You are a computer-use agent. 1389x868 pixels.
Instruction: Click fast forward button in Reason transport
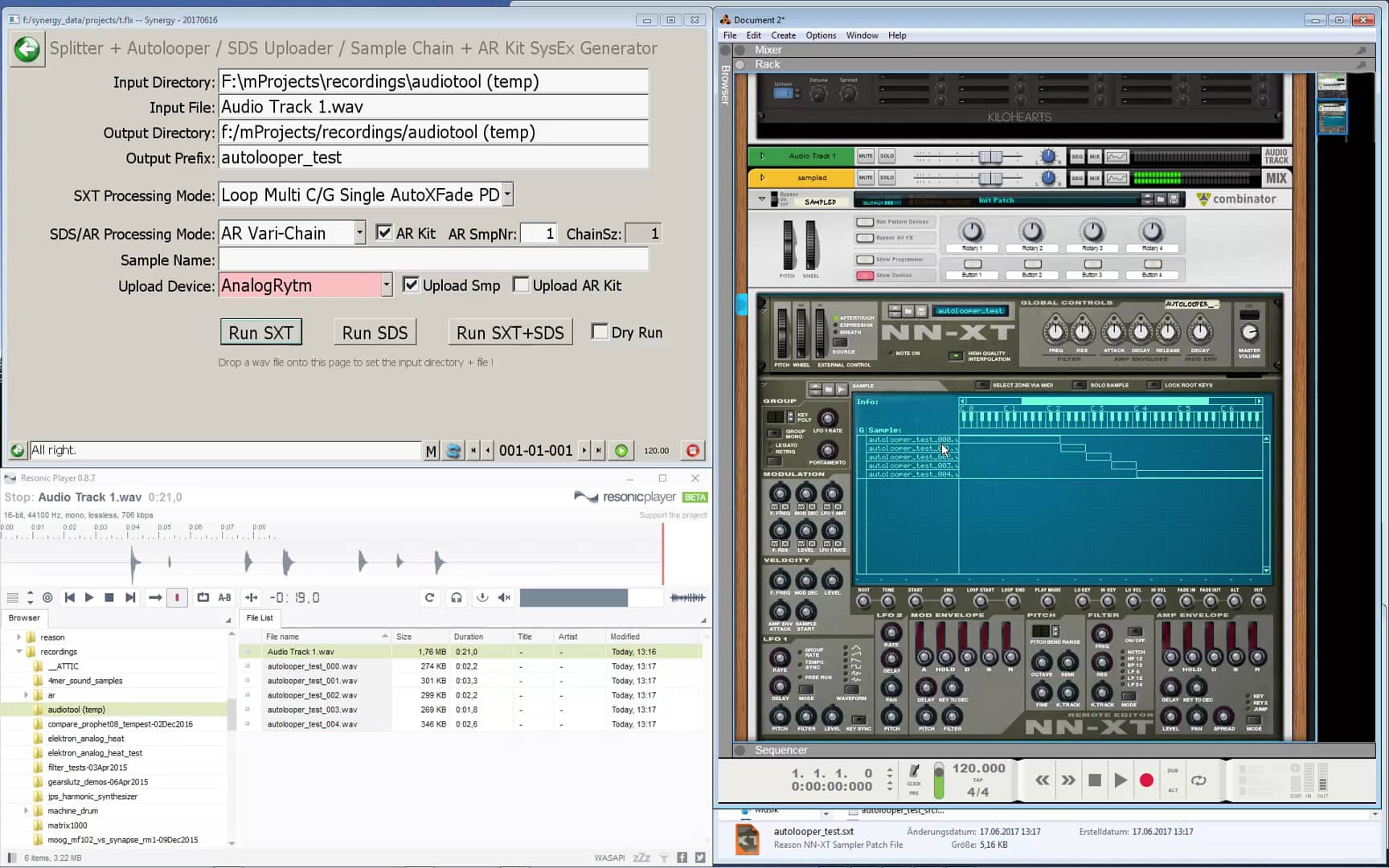(x=1068, y=780)
